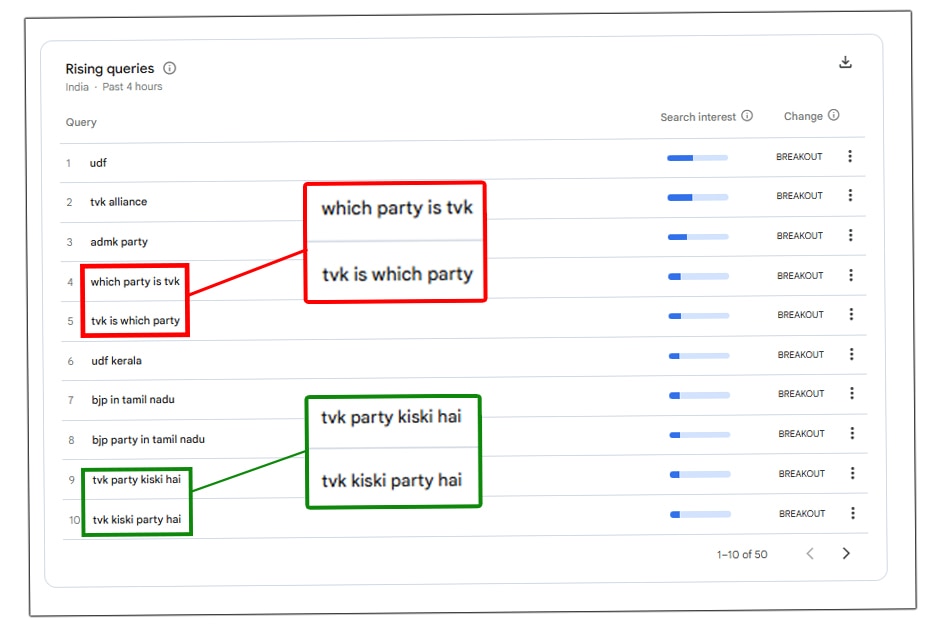The image size is (930, 627).
Task: Open more options for bjp party in tamil nadu
Action: tap(852, 433)
